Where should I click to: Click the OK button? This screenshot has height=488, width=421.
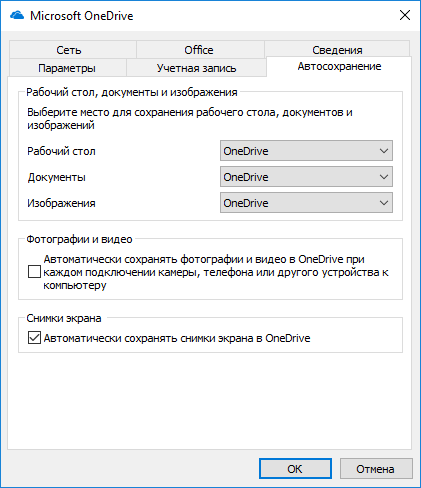pyautogui.click(x=295, y=469)
